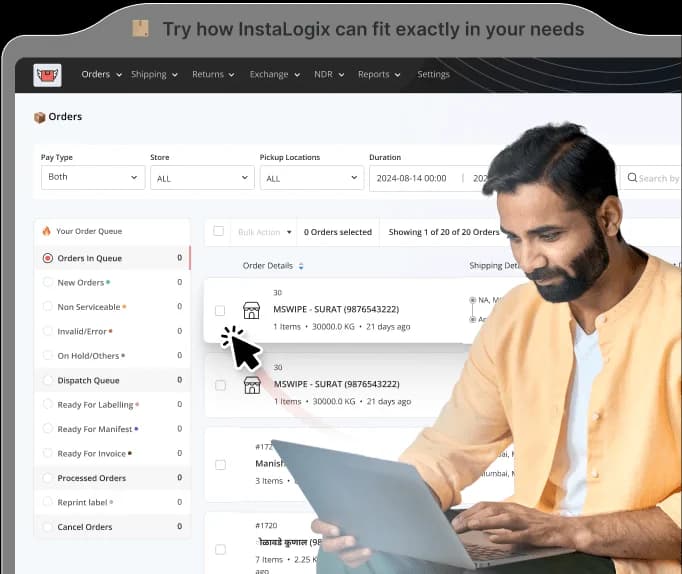Click the chevron next to Returns menu
The height and width of the screenshot is (574, 682).
(x=231, y=75)
